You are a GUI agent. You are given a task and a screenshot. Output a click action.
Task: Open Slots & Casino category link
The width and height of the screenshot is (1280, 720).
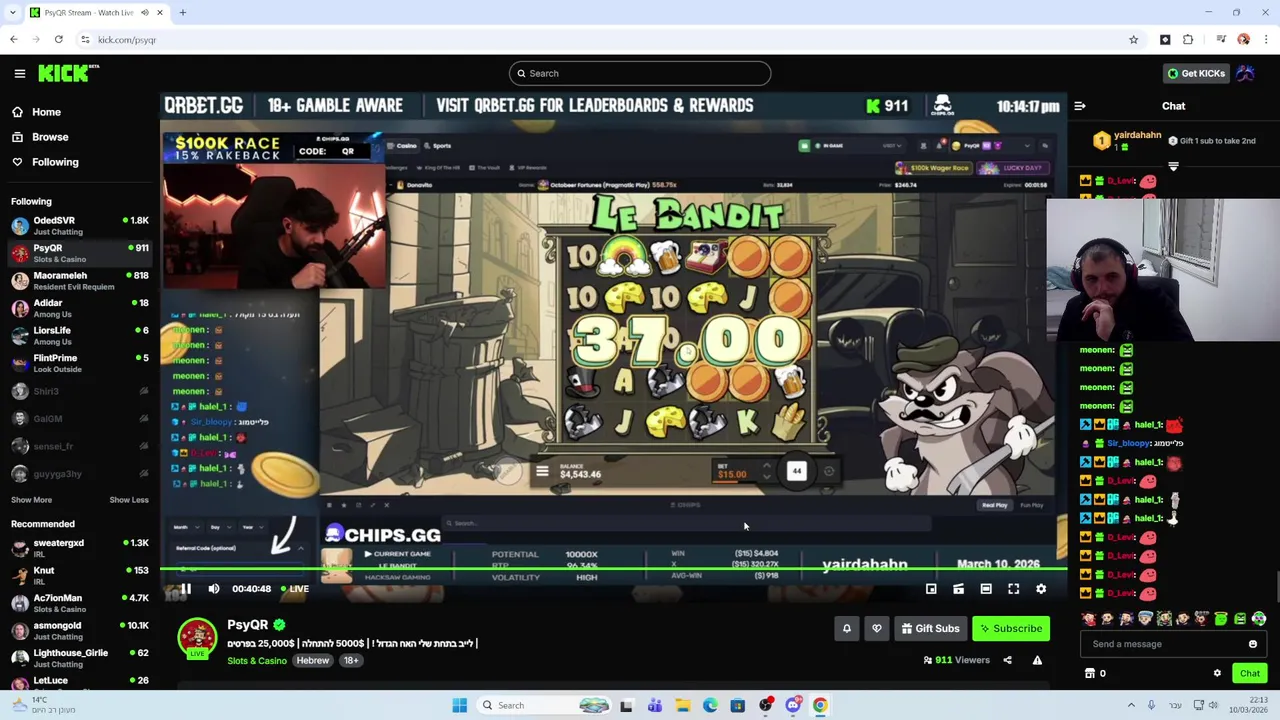(x=256, y=661)
